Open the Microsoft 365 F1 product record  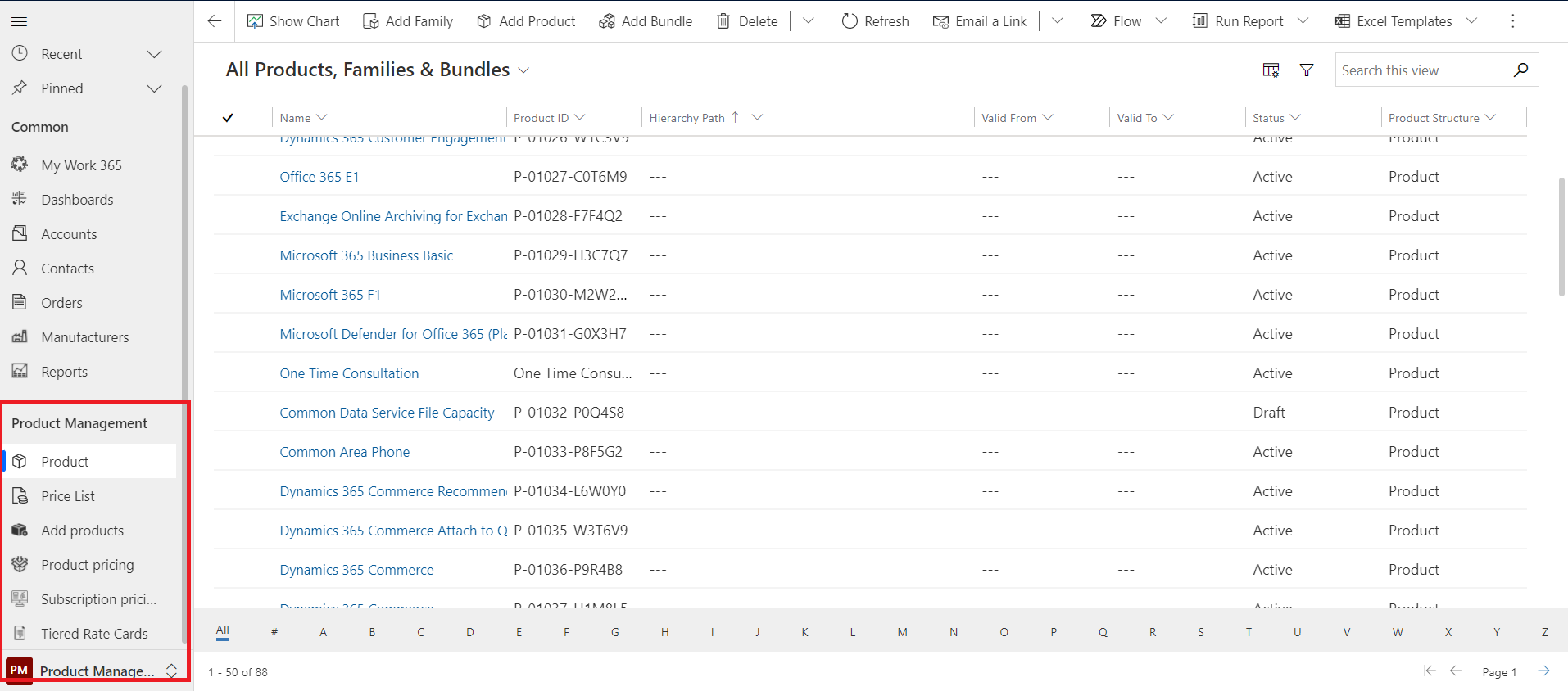(330, 295)
